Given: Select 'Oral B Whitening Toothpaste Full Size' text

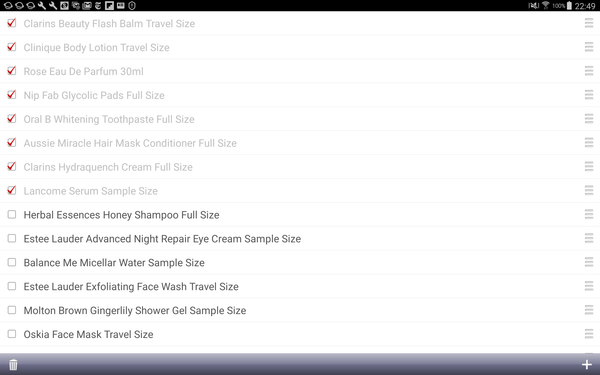Looking at the screenshot, I should pyautogui.click(x=109, y=119).
